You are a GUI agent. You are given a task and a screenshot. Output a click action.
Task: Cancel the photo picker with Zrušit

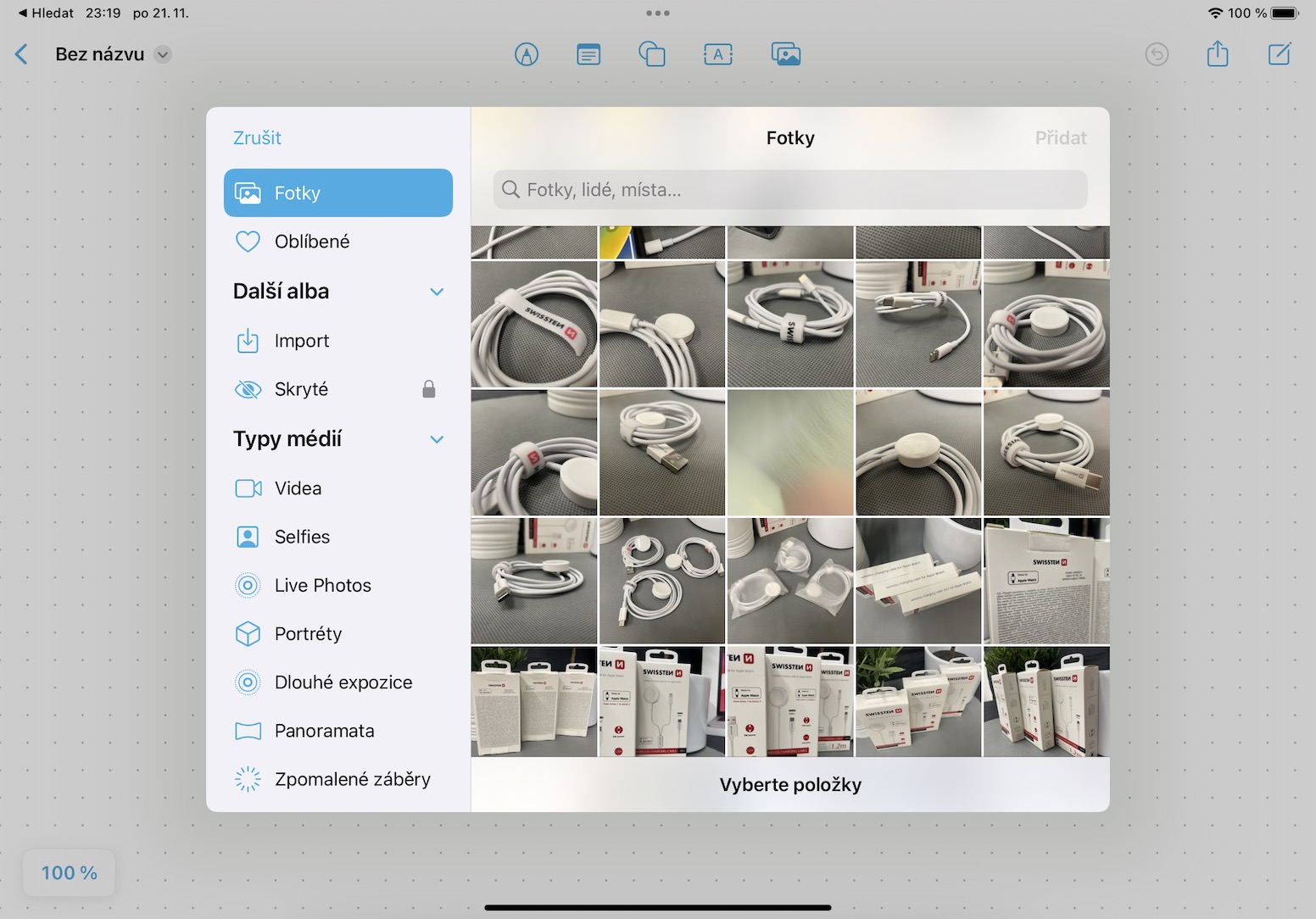[x=257, y=137]
